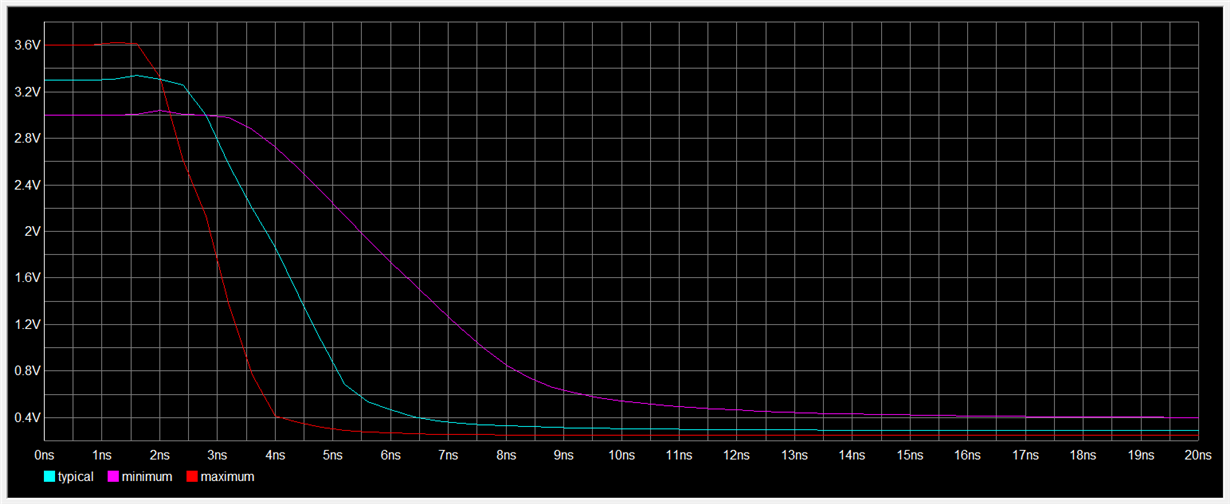Image resolution: width=1230 pixels, height=504 pixels.
Task: Click the 1.2V y-axis label
Action: 27,324
